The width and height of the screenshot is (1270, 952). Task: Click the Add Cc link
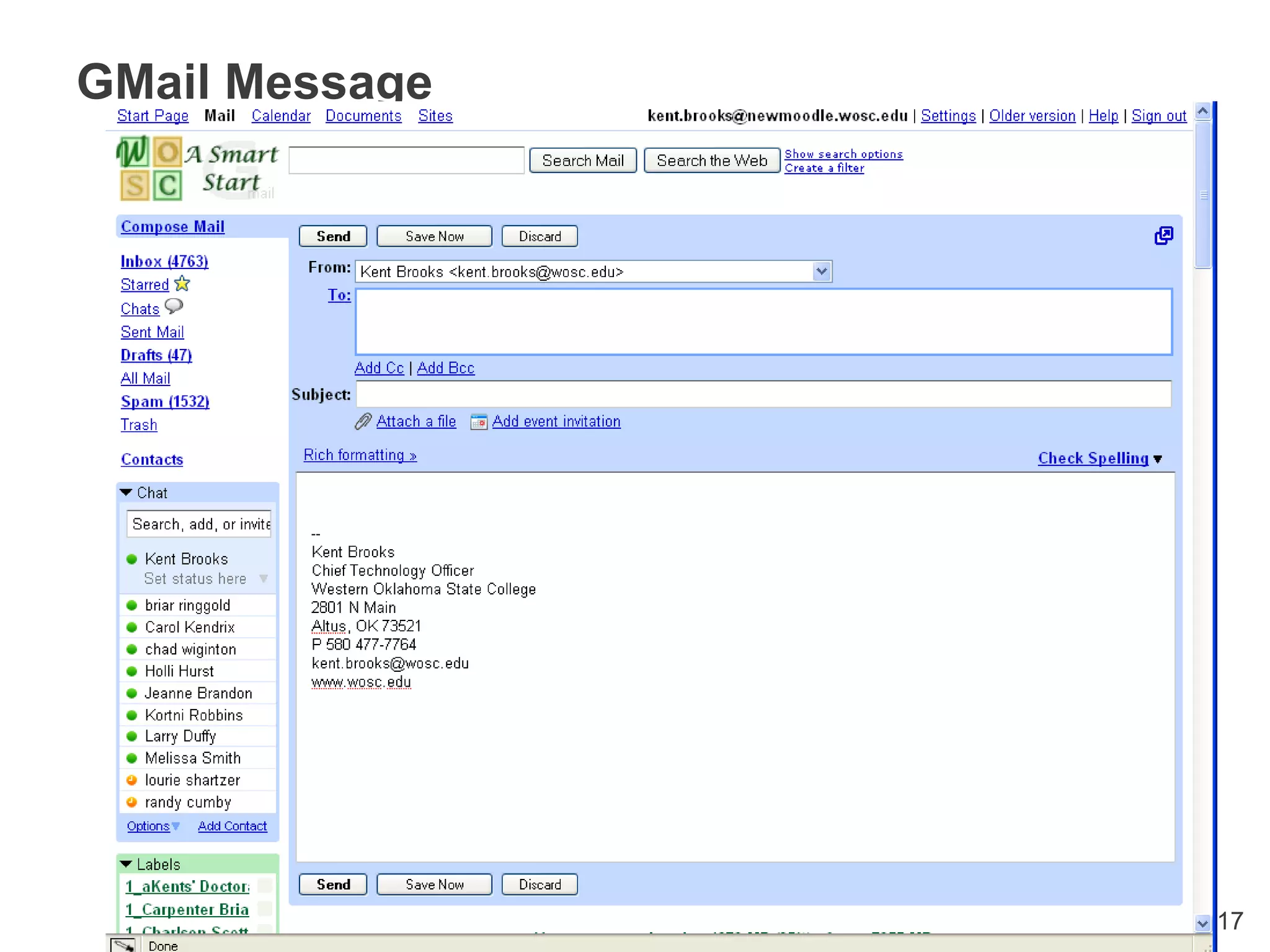379,368
